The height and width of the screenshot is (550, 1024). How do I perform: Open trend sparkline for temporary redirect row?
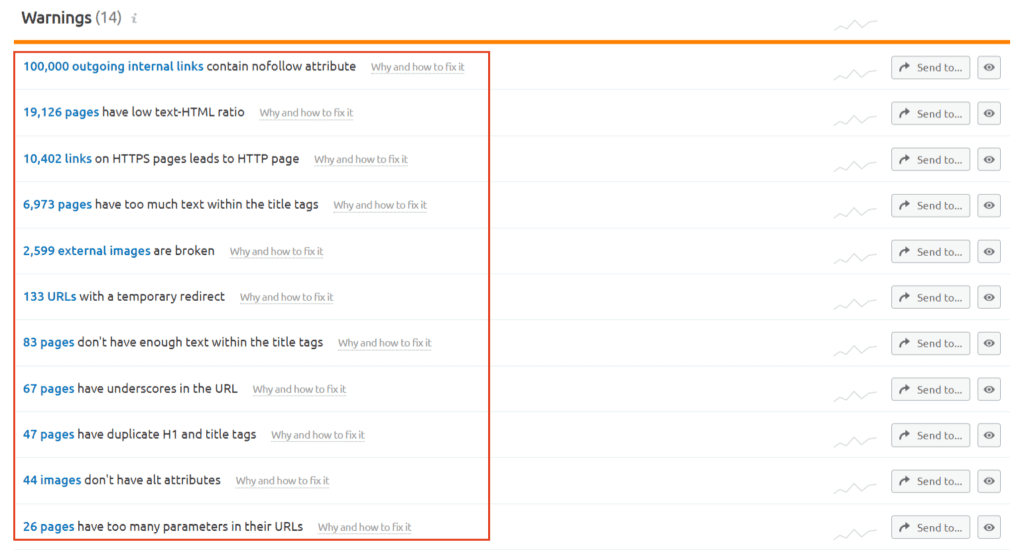coord(855,304)
